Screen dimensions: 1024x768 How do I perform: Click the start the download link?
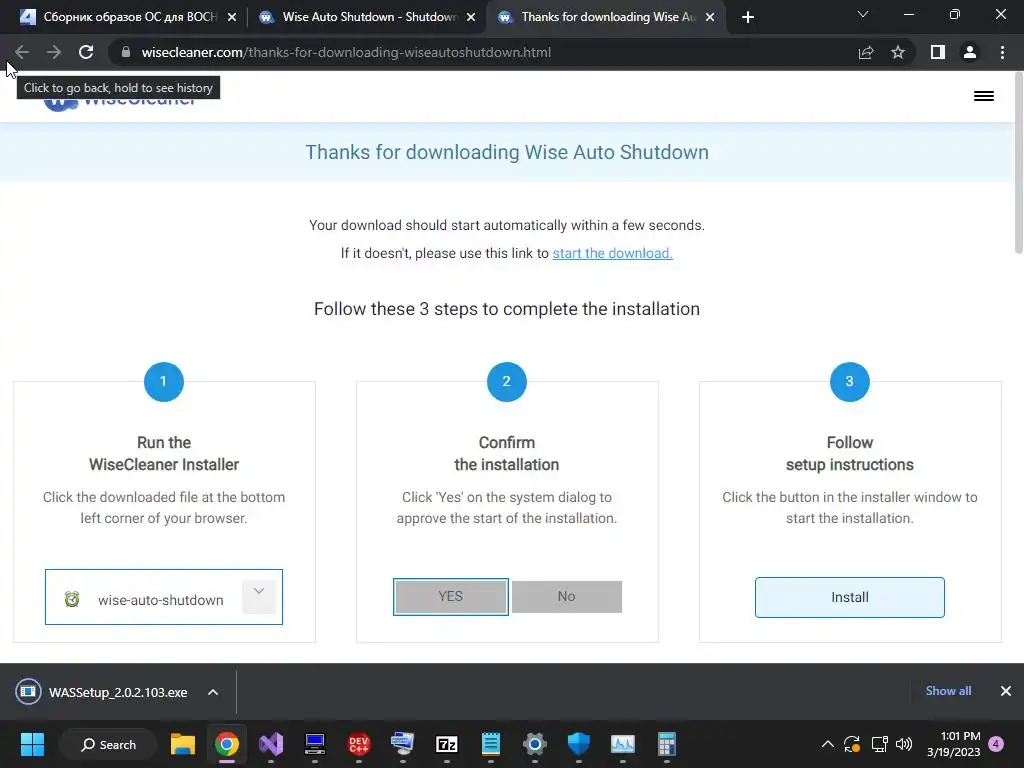click(x=613, y=253)
